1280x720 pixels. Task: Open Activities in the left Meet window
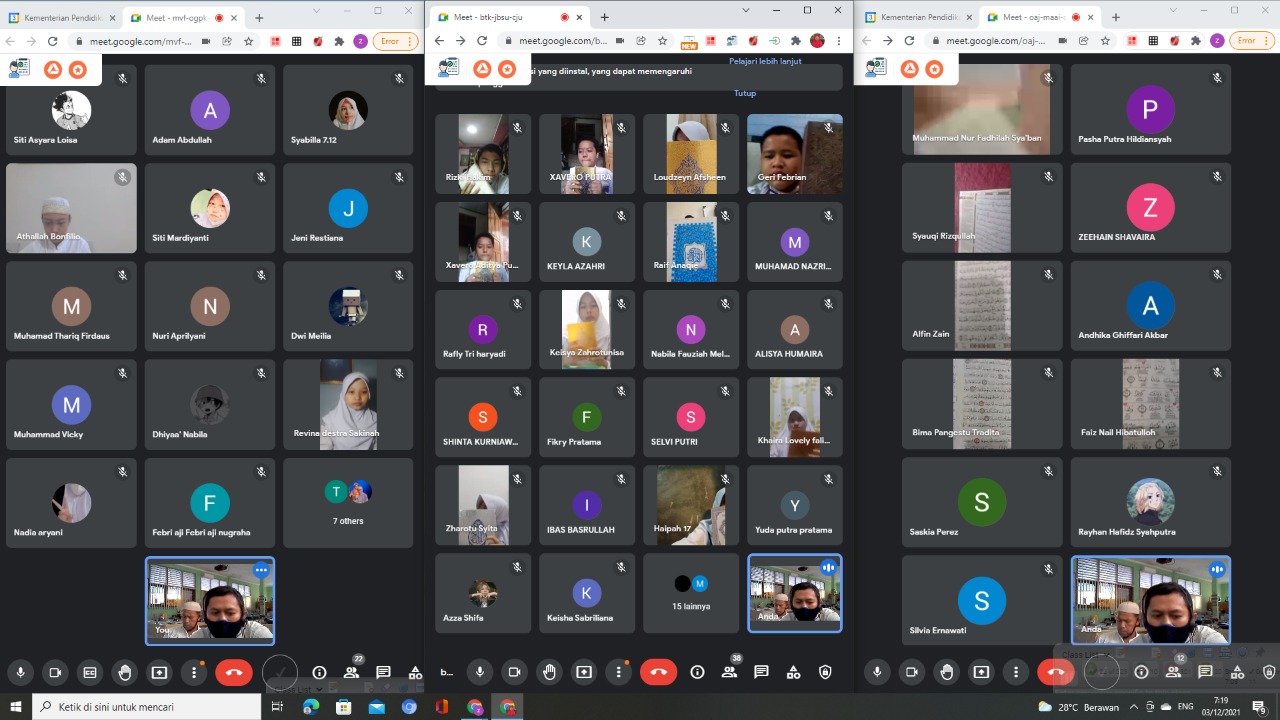click(x=415, y=673)
